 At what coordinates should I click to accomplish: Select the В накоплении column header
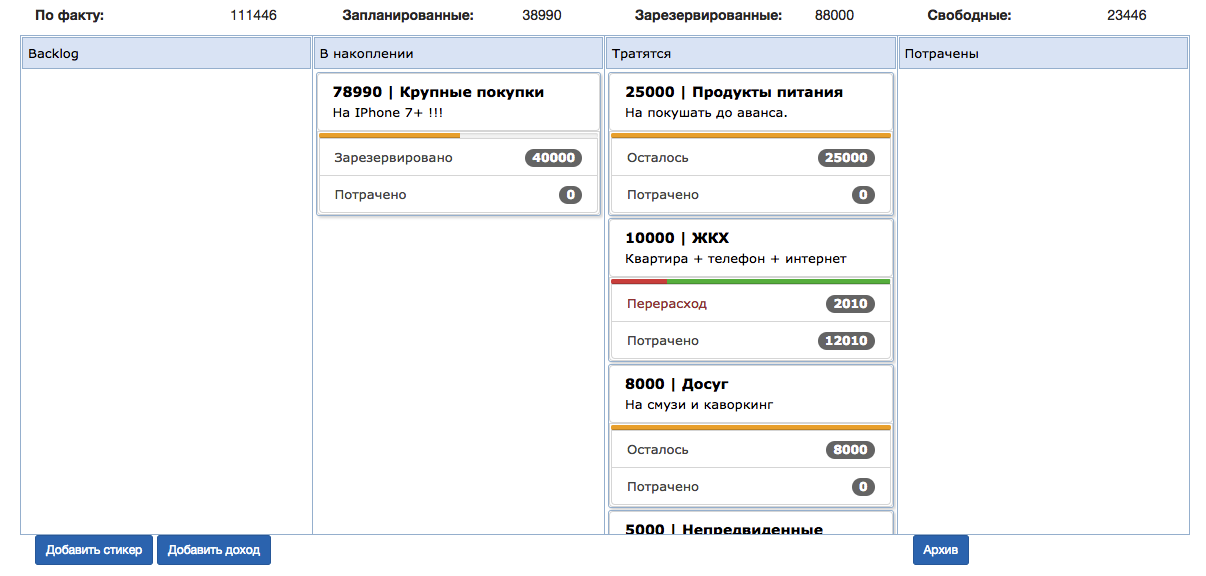point(459,53)
